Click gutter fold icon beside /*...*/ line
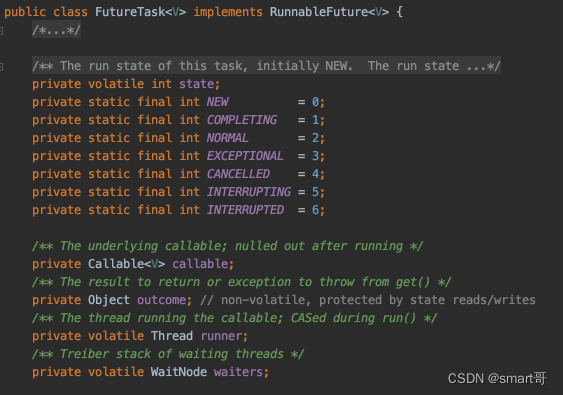 tap(1, 31)
